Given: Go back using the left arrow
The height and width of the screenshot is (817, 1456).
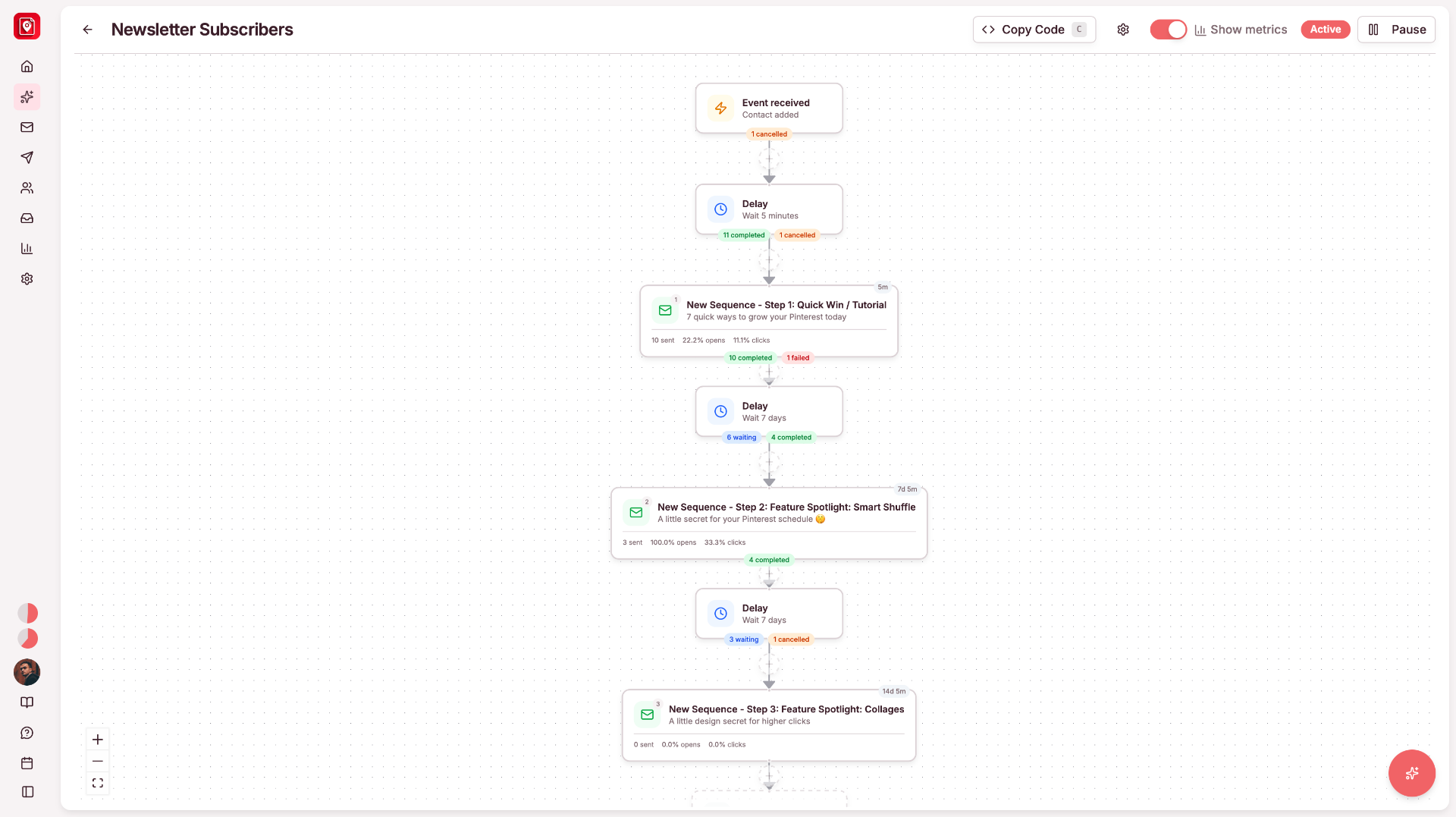Looking at the screenshot, I should 88,30.
